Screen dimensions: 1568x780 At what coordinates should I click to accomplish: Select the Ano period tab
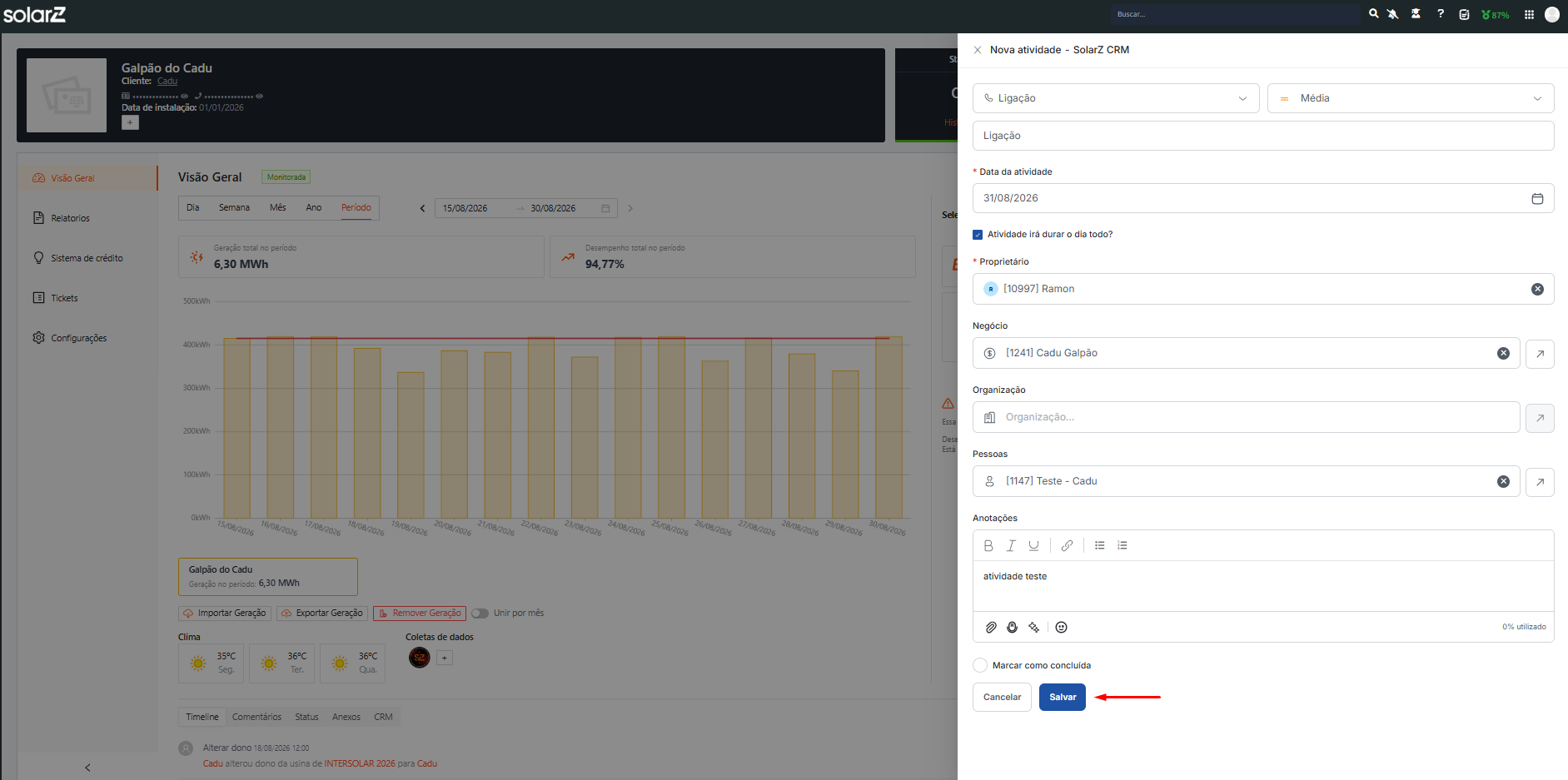pyautogui.click(x=314, y=207)
